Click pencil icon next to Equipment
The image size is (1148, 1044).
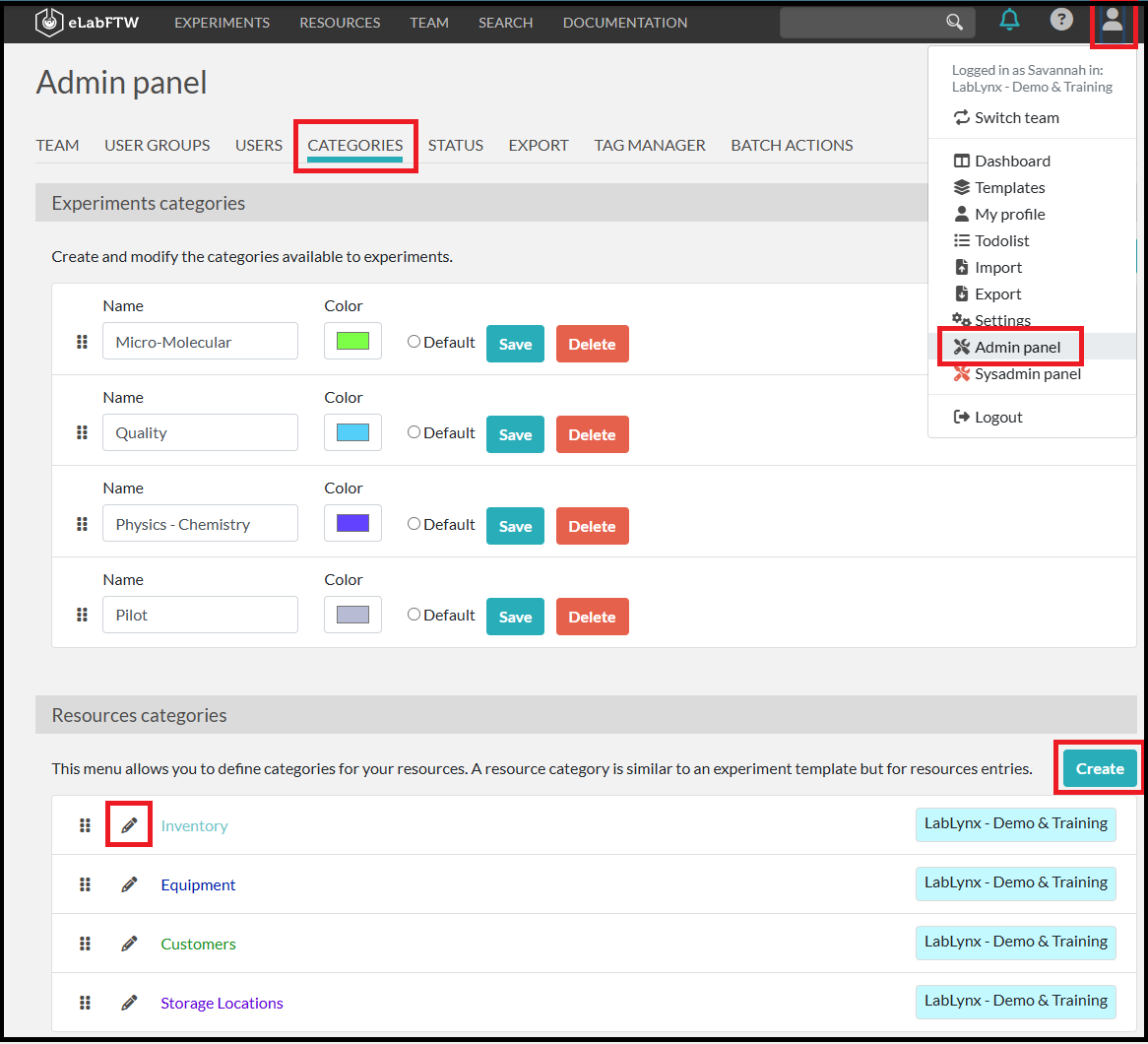click(129, 884)
